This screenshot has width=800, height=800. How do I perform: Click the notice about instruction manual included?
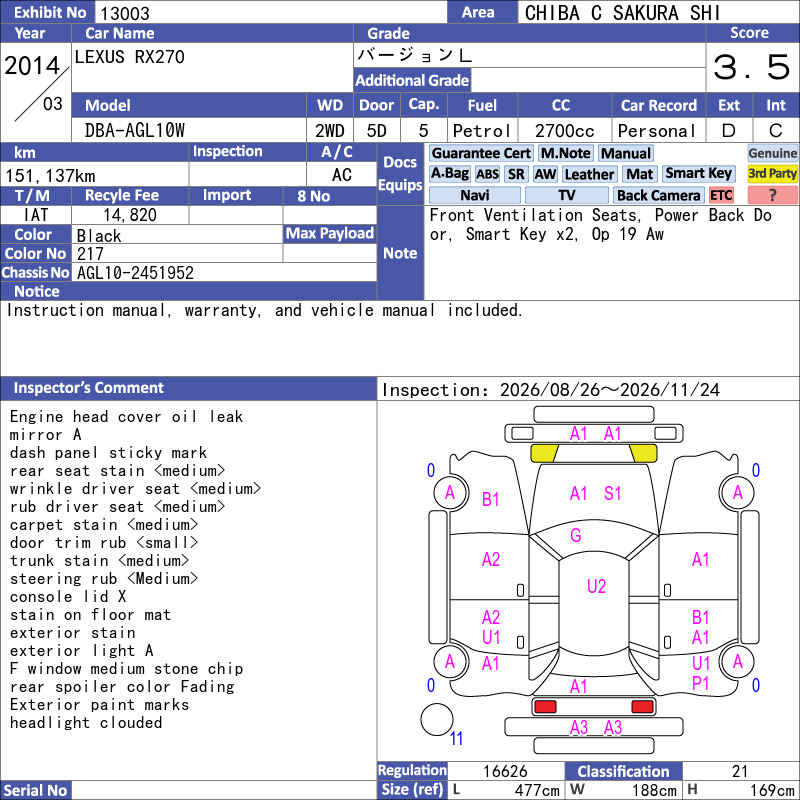pos(264,310)
